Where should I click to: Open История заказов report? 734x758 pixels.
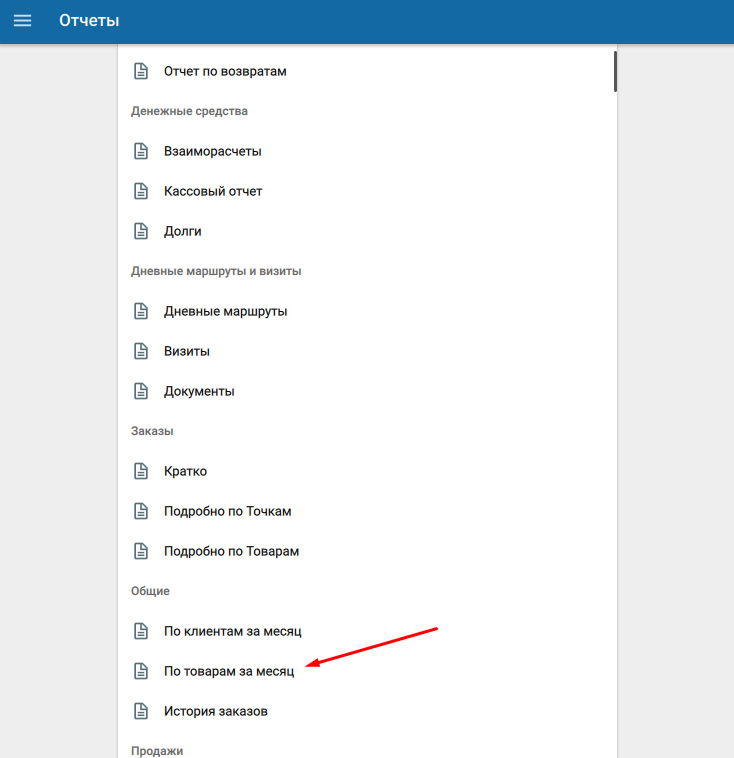215,711
